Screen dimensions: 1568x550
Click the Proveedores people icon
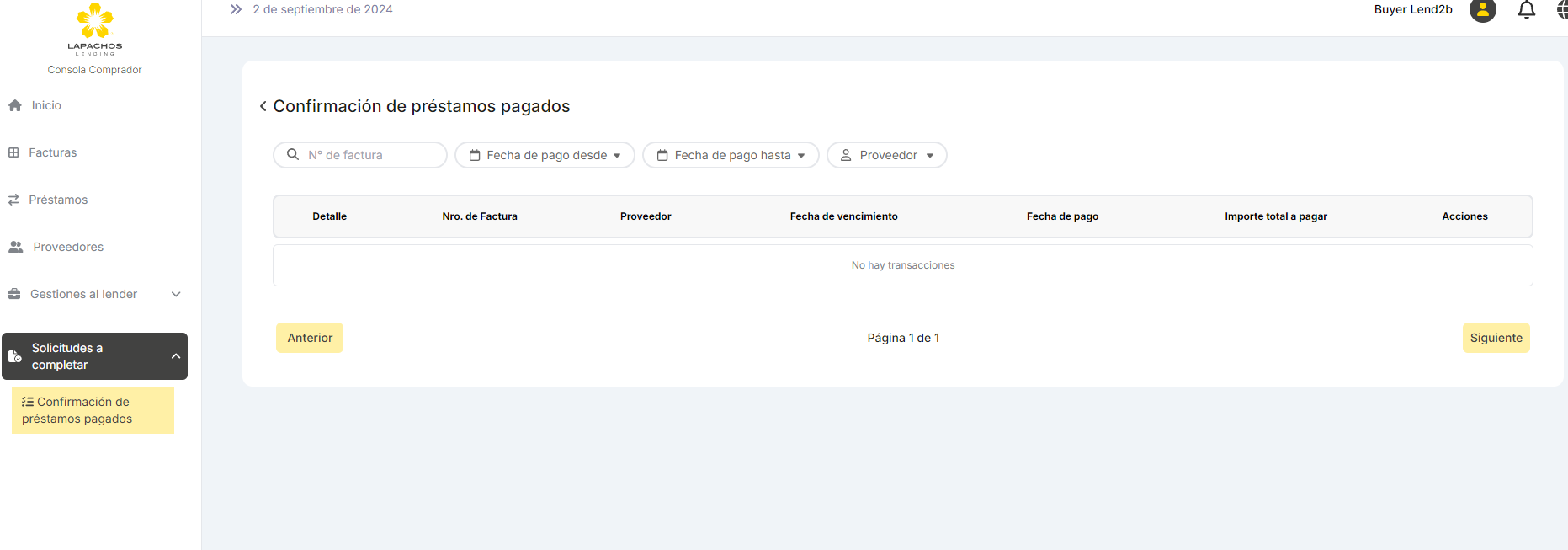pyautogui.click(x=16, y=247)
